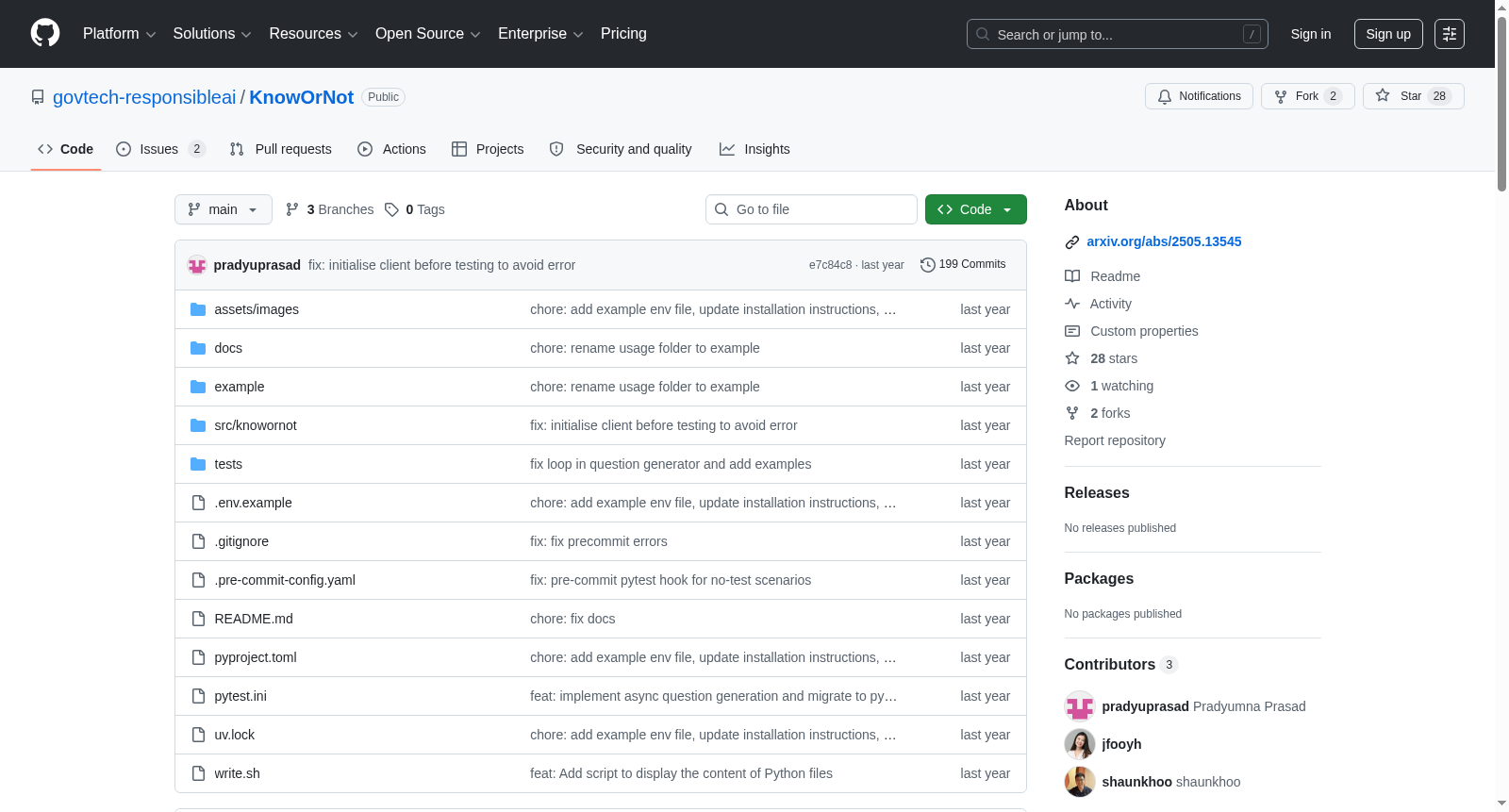Click commit hash e7c84c8
The width and height of the screenshot is (1509, 812).
click(830, 265)
